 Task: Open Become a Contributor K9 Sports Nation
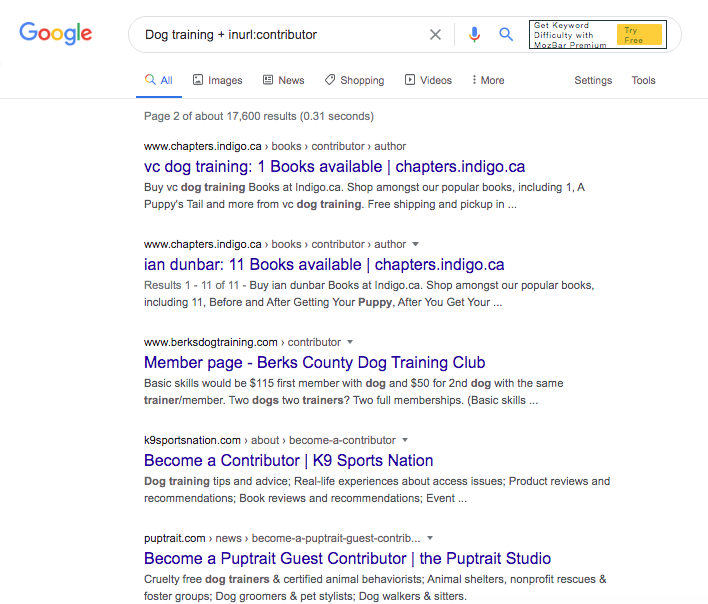pyautogui.click(x=289, y=460)
